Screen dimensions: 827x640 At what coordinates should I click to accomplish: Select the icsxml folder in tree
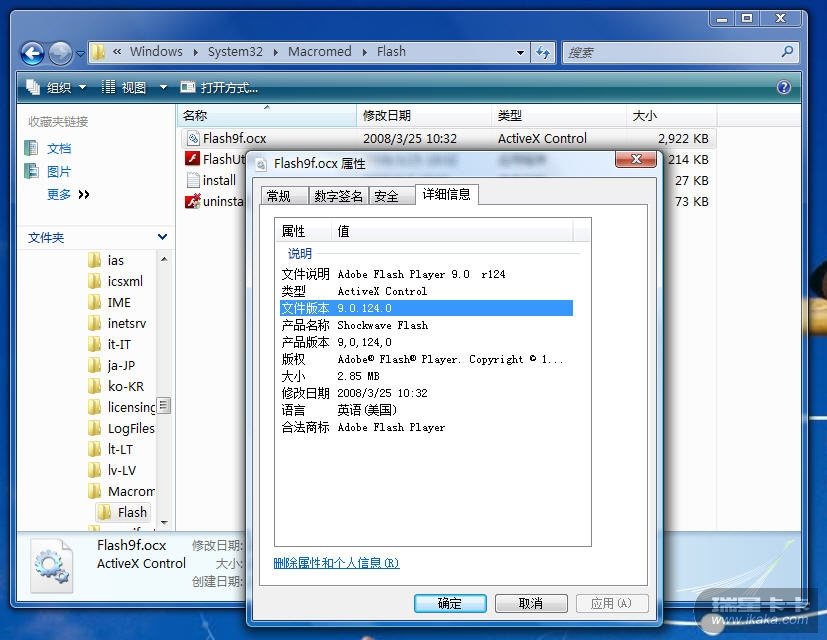click(x=125, y=281)
